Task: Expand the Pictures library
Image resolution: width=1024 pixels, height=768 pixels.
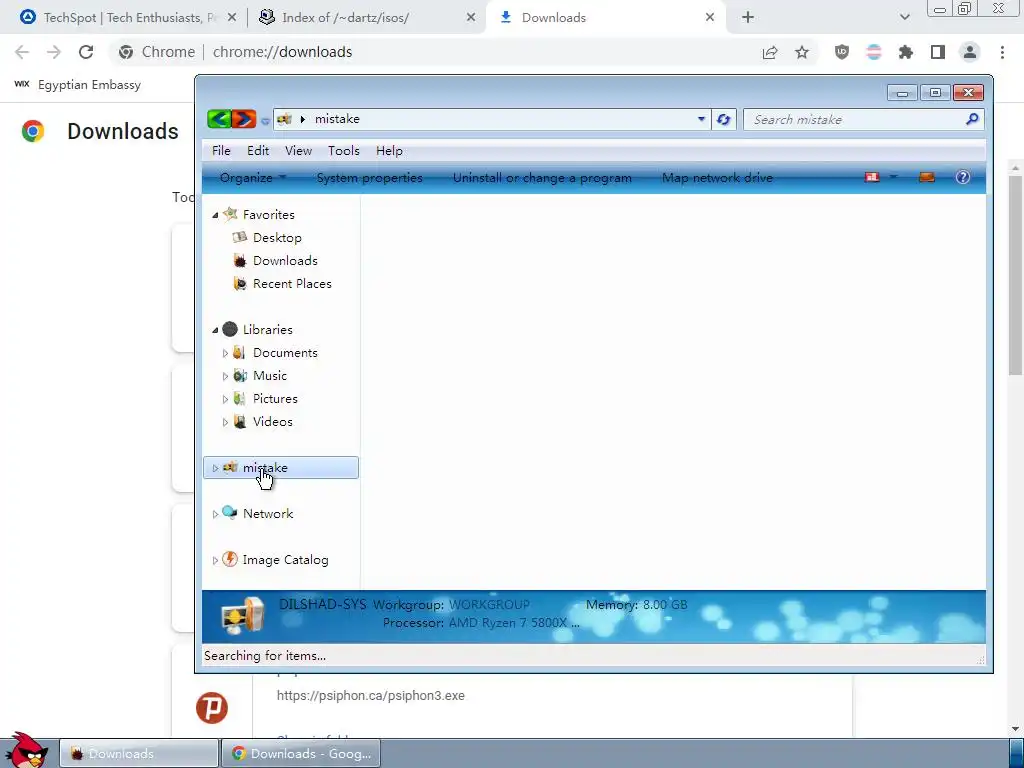Action: point(225,399)
